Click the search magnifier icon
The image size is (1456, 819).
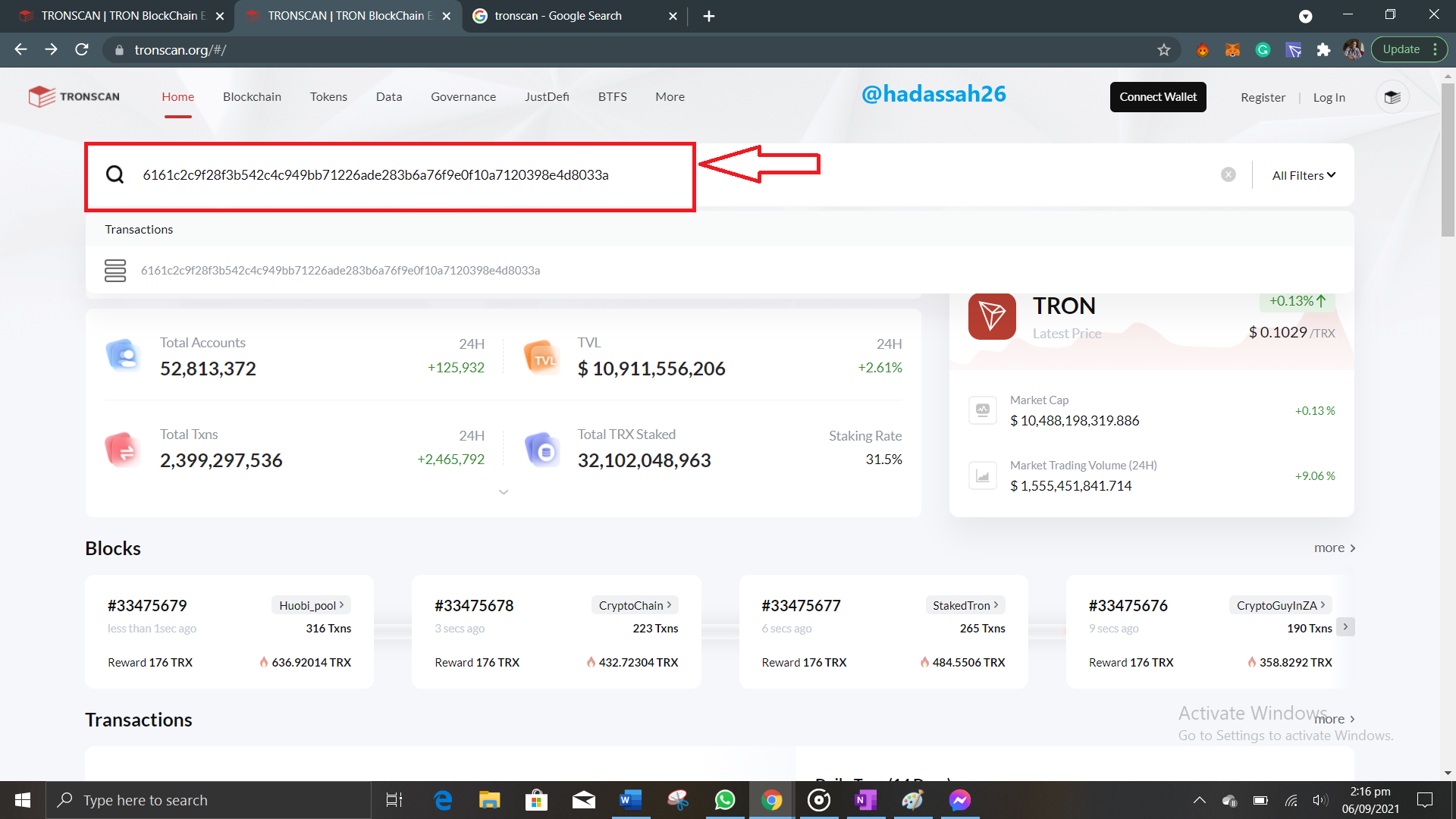pos(115,175)
